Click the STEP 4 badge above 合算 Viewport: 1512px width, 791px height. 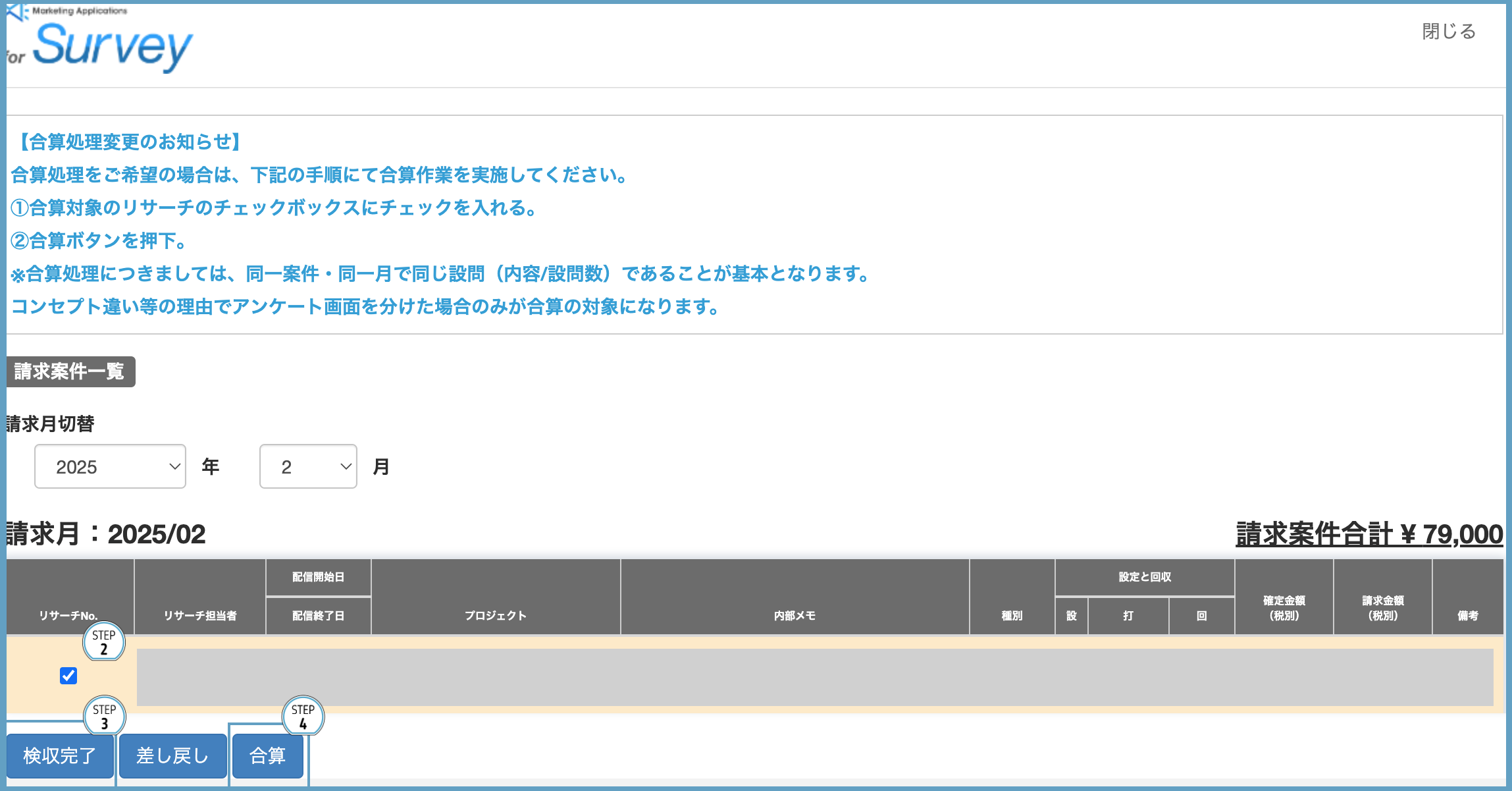coord(303,716)
